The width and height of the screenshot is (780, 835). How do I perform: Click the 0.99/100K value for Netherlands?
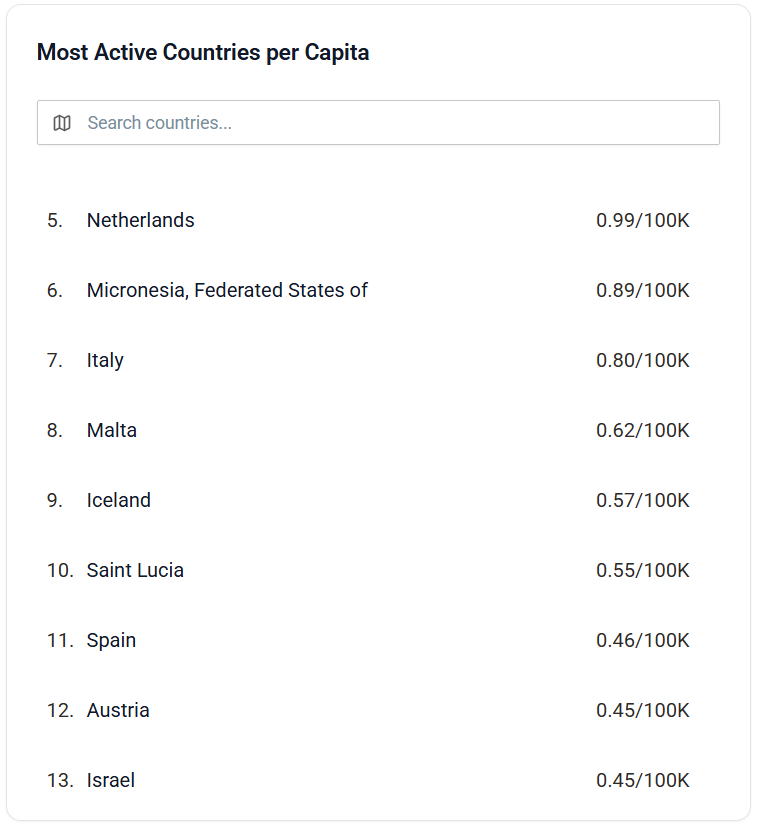point(642,220)
